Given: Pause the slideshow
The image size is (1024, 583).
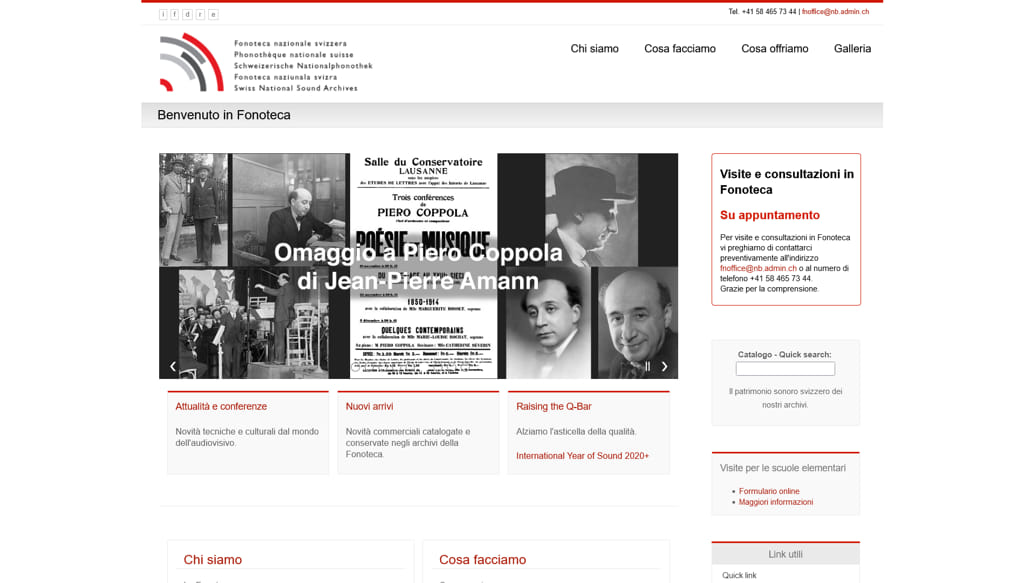Looking at the screenshot, I should click(647, 366).
